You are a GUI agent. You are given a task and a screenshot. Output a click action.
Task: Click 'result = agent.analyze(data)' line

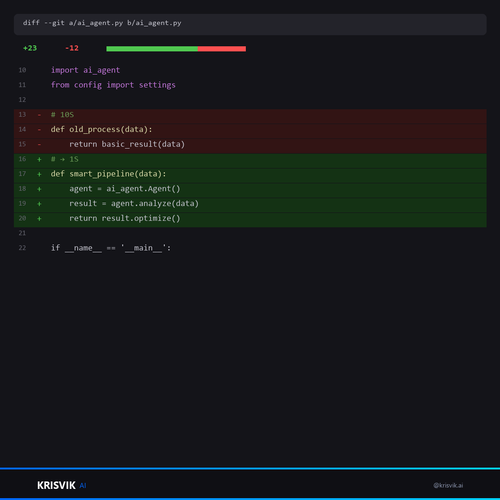pos(134,204)
